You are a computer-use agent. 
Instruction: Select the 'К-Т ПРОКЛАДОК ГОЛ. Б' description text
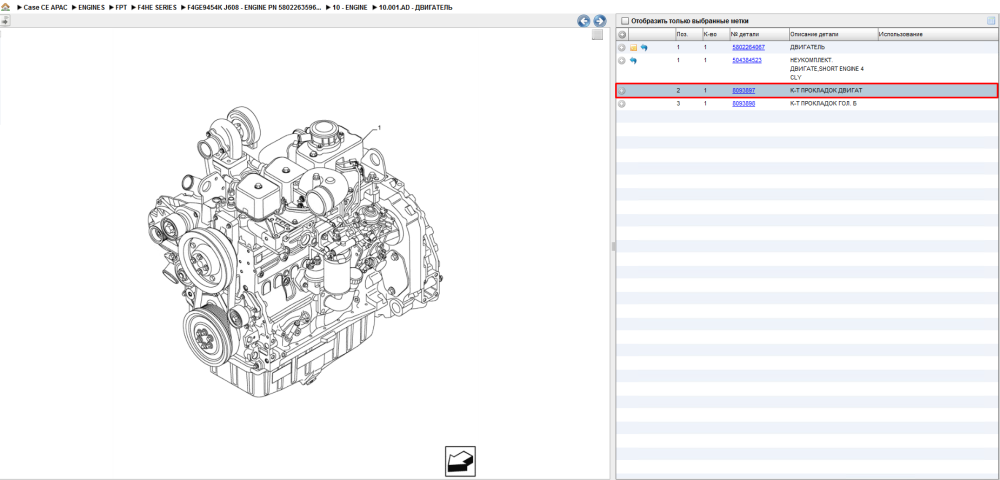[x=823, y=103]
